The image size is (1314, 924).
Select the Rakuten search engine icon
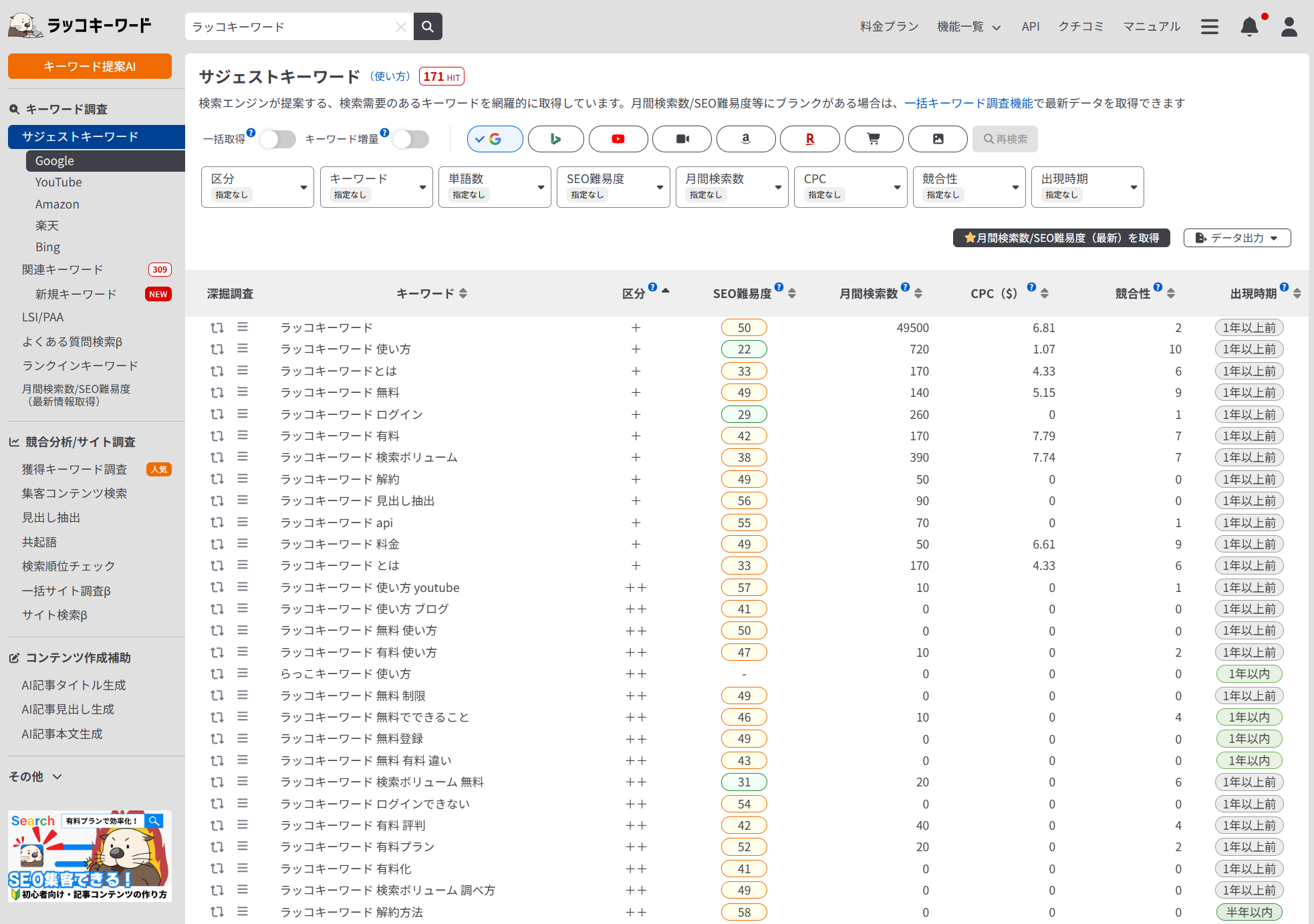point(809,139)
